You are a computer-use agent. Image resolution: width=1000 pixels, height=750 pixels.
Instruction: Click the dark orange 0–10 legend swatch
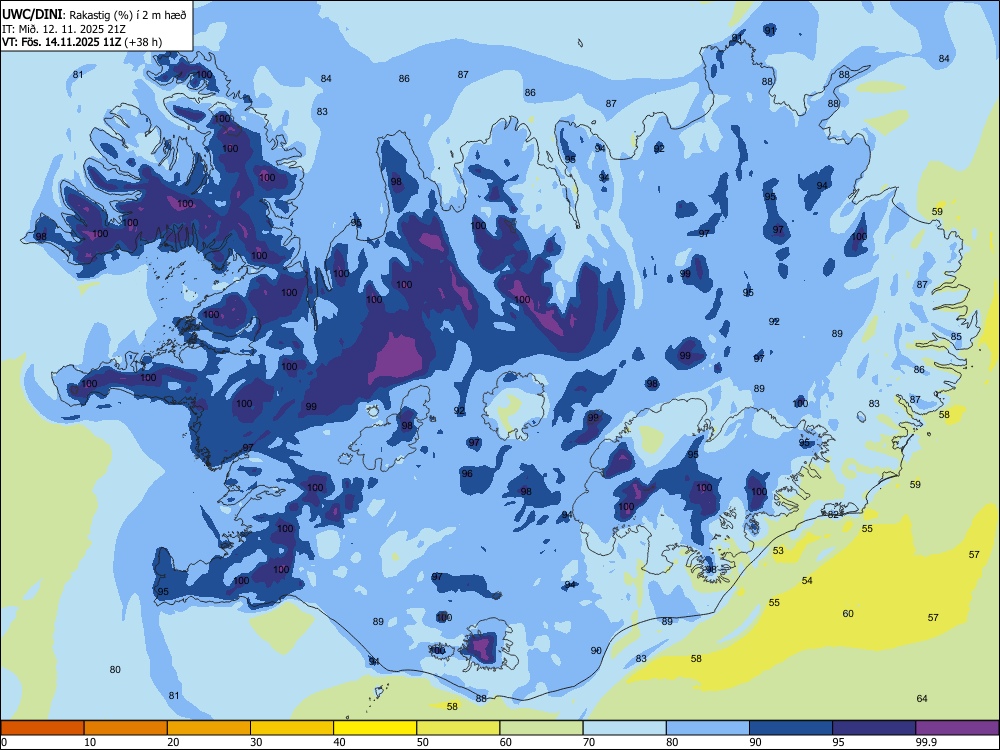(x=42, y=728)
